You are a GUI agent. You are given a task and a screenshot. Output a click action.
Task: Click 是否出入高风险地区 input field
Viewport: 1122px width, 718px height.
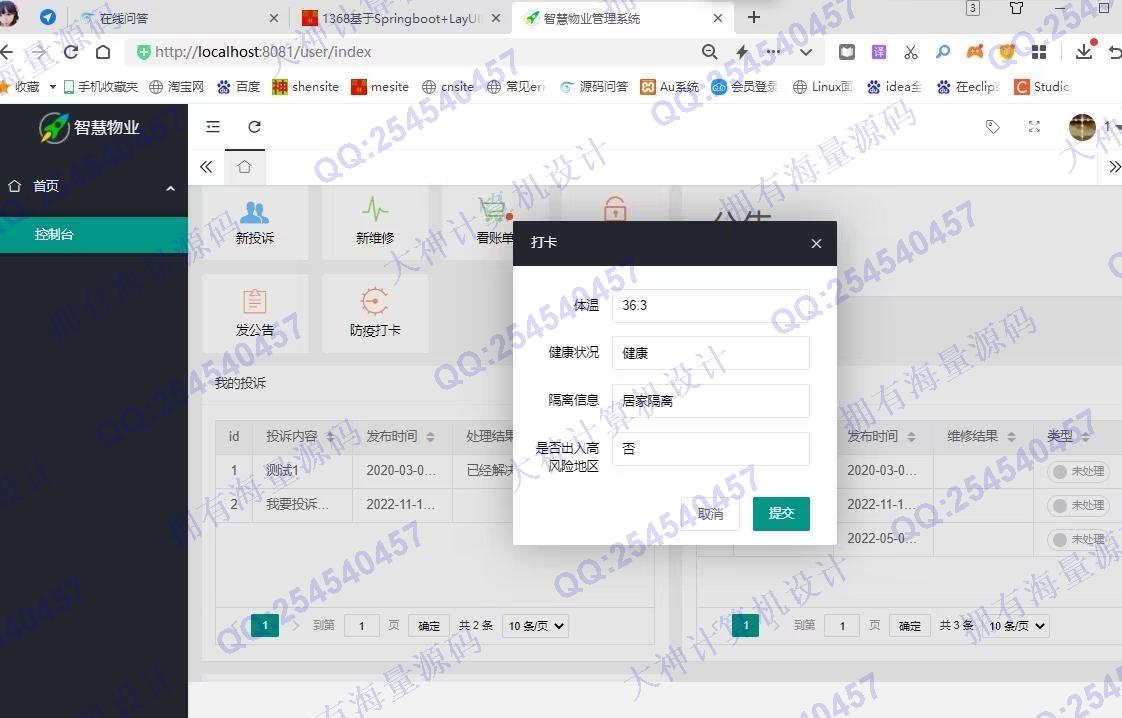tap(711, 449)
